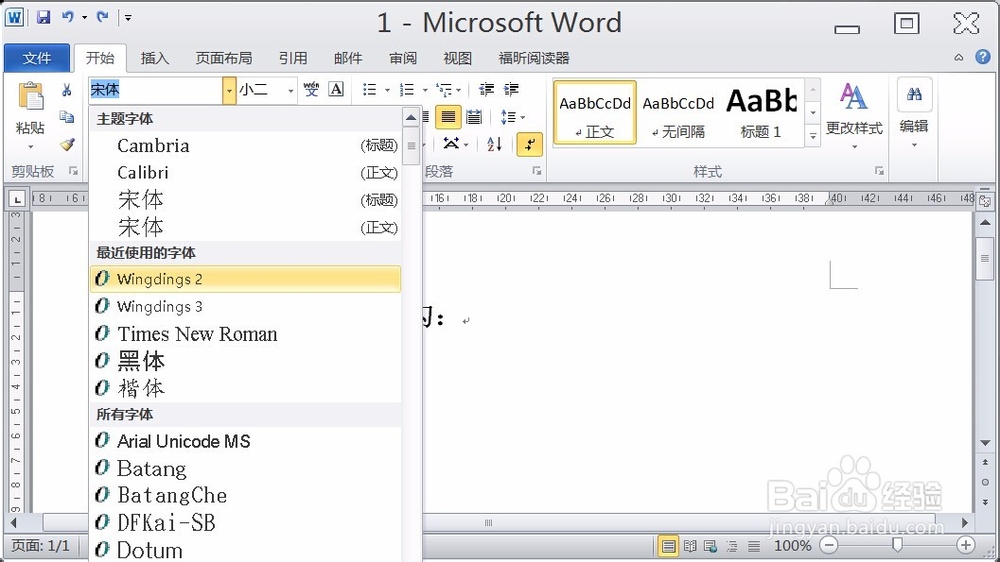1000x562 pixels.
Task: Click the Sort A-Z icon
Action: click(494, 144)
